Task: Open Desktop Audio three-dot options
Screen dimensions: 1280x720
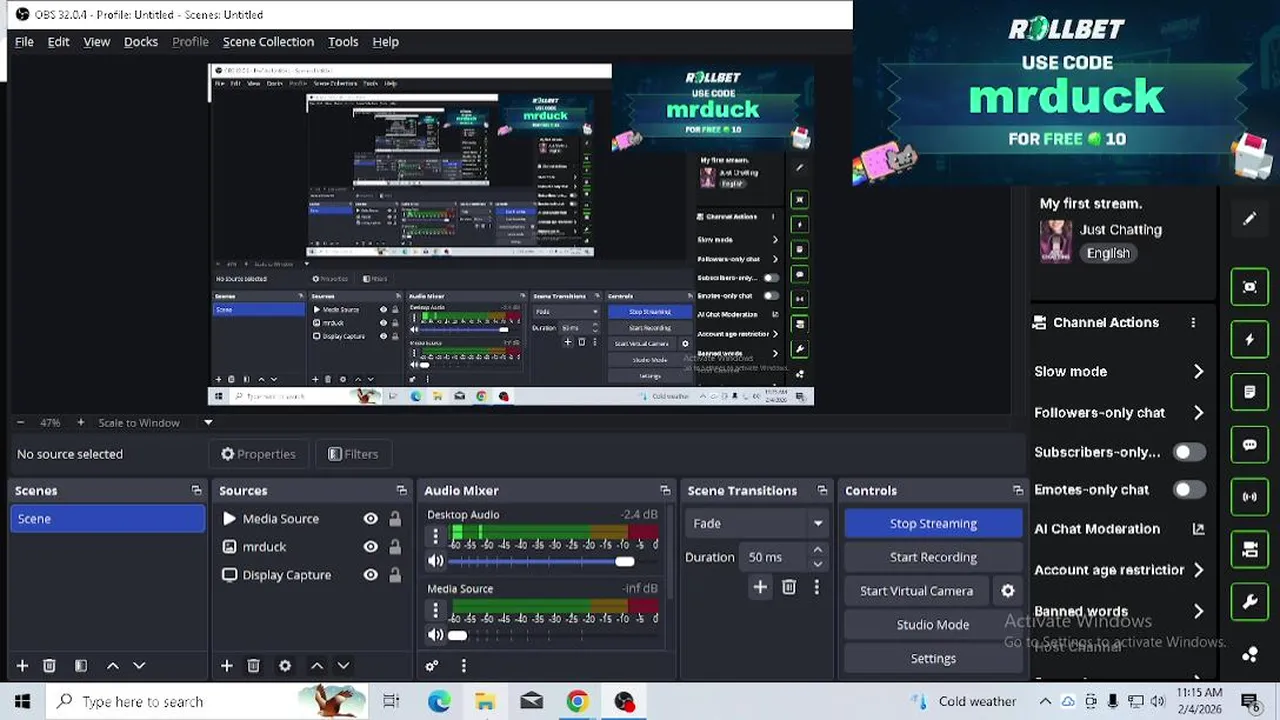Action: tap(435, 536)
